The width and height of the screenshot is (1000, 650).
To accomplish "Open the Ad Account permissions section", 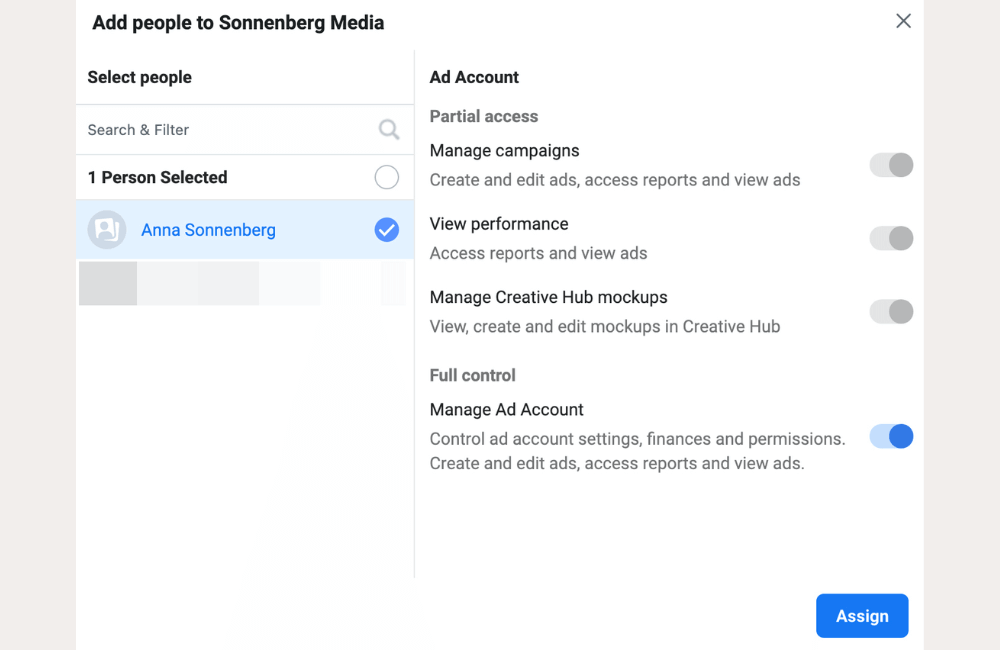I will pos(474,77).
